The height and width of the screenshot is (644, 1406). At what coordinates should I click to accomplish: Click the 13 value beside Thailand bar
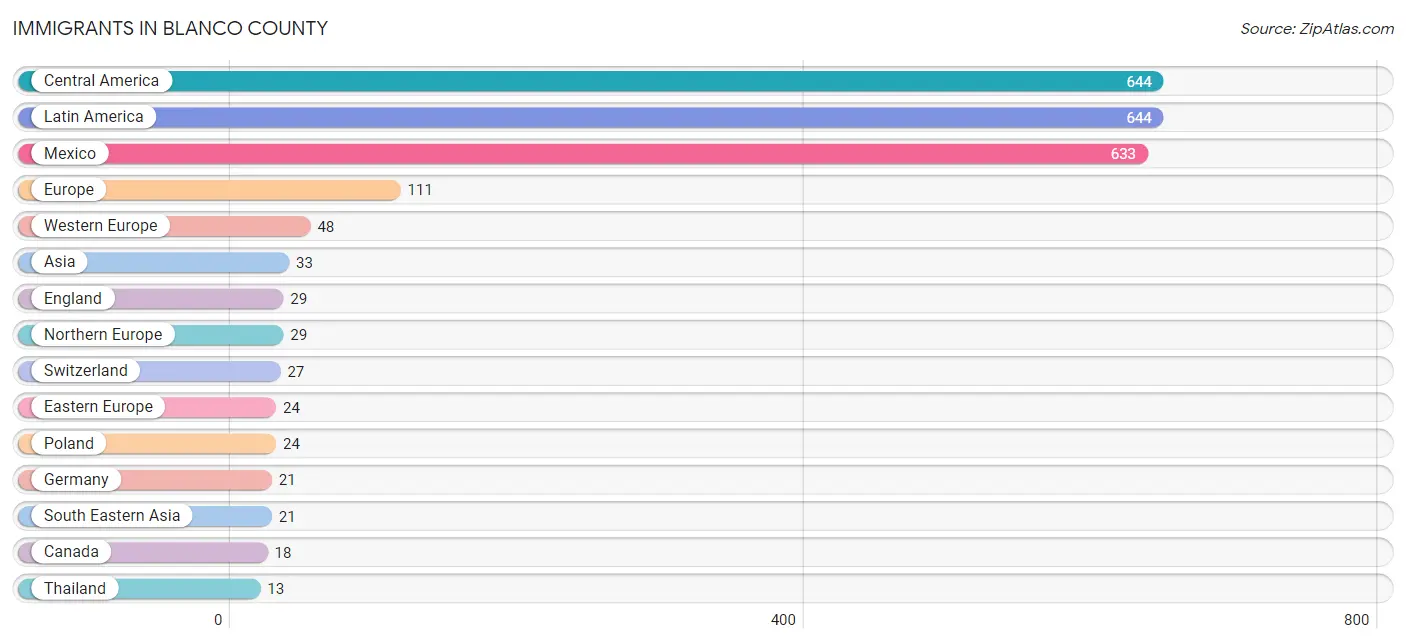(x=276, y=589)
